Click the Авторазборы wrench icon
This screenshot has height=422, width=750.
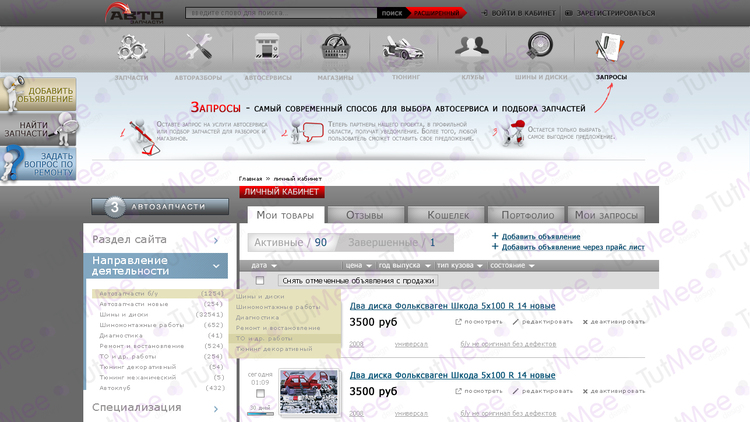(198, 47)
